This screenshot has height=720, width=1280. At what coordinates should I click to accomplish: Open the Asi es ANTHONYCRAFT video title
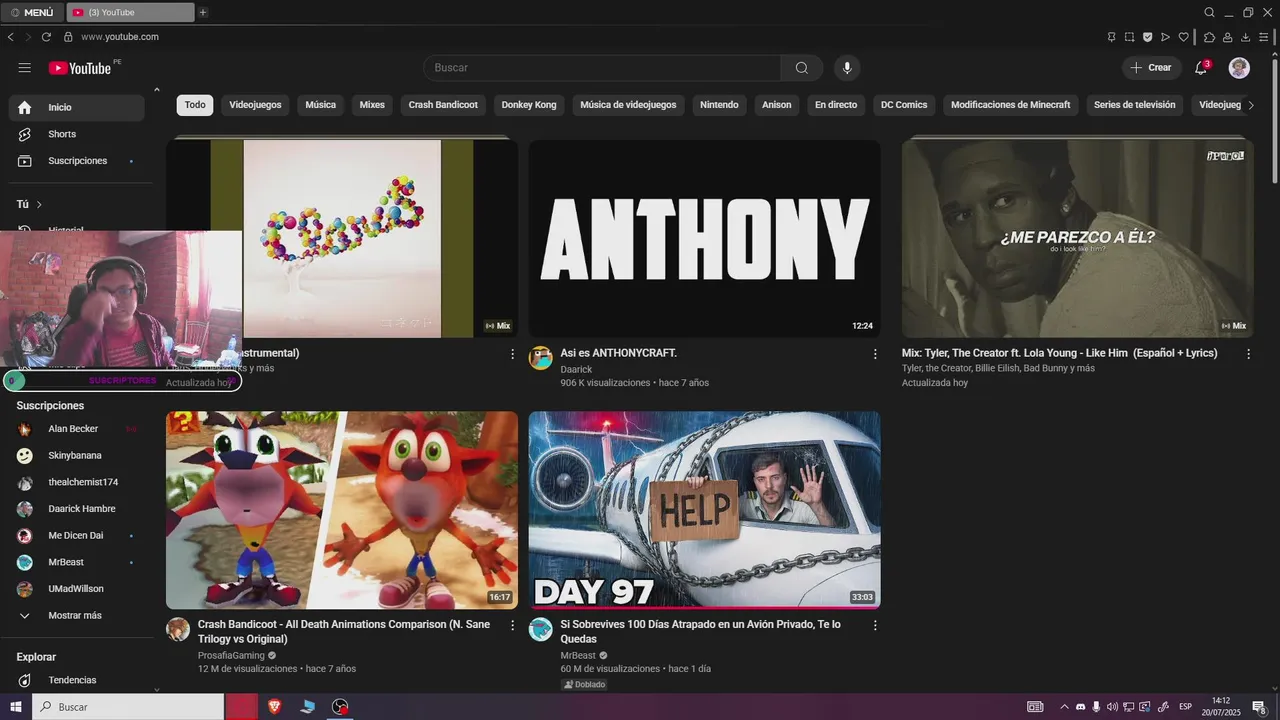[618, 353]
